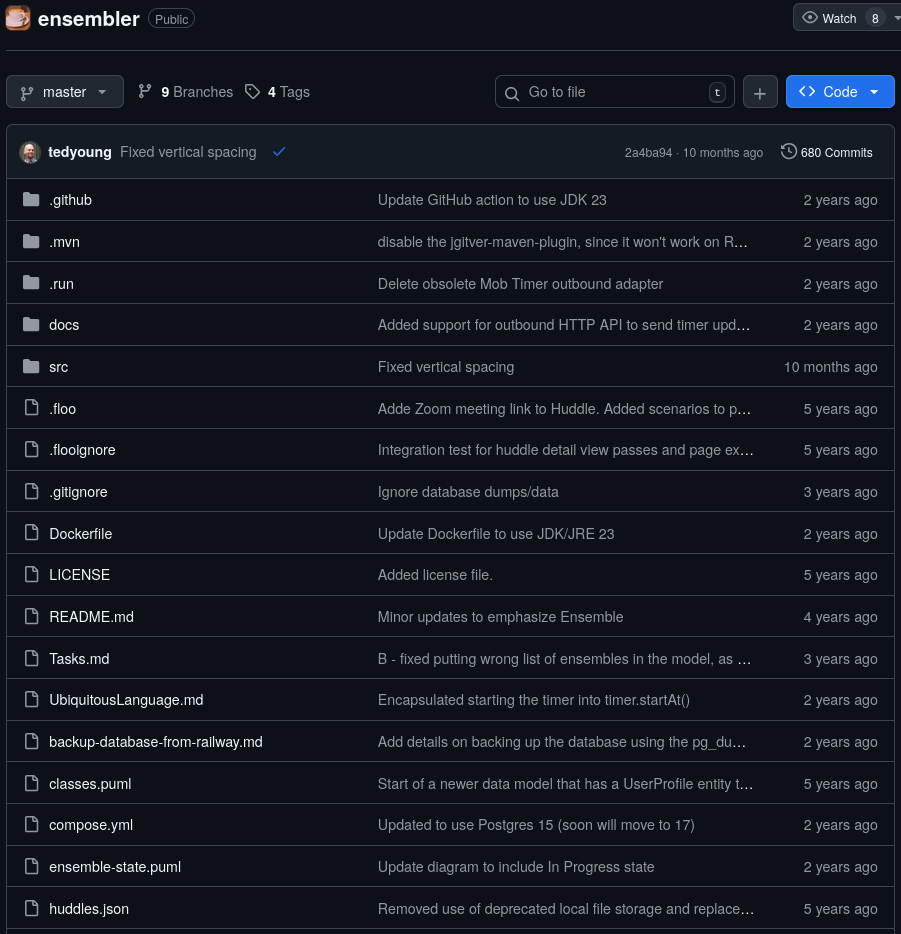Open the 680 Commits history
The image size is (901, 934).
[x=826, y=152]
